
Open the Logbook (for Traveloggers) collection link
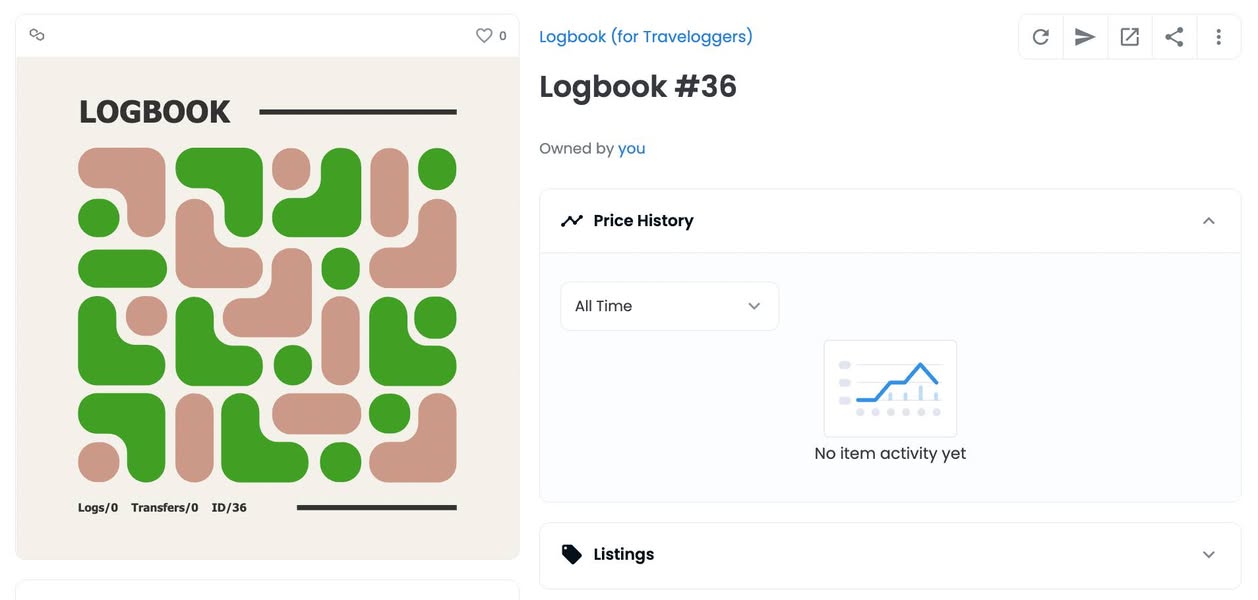[645, 37]
